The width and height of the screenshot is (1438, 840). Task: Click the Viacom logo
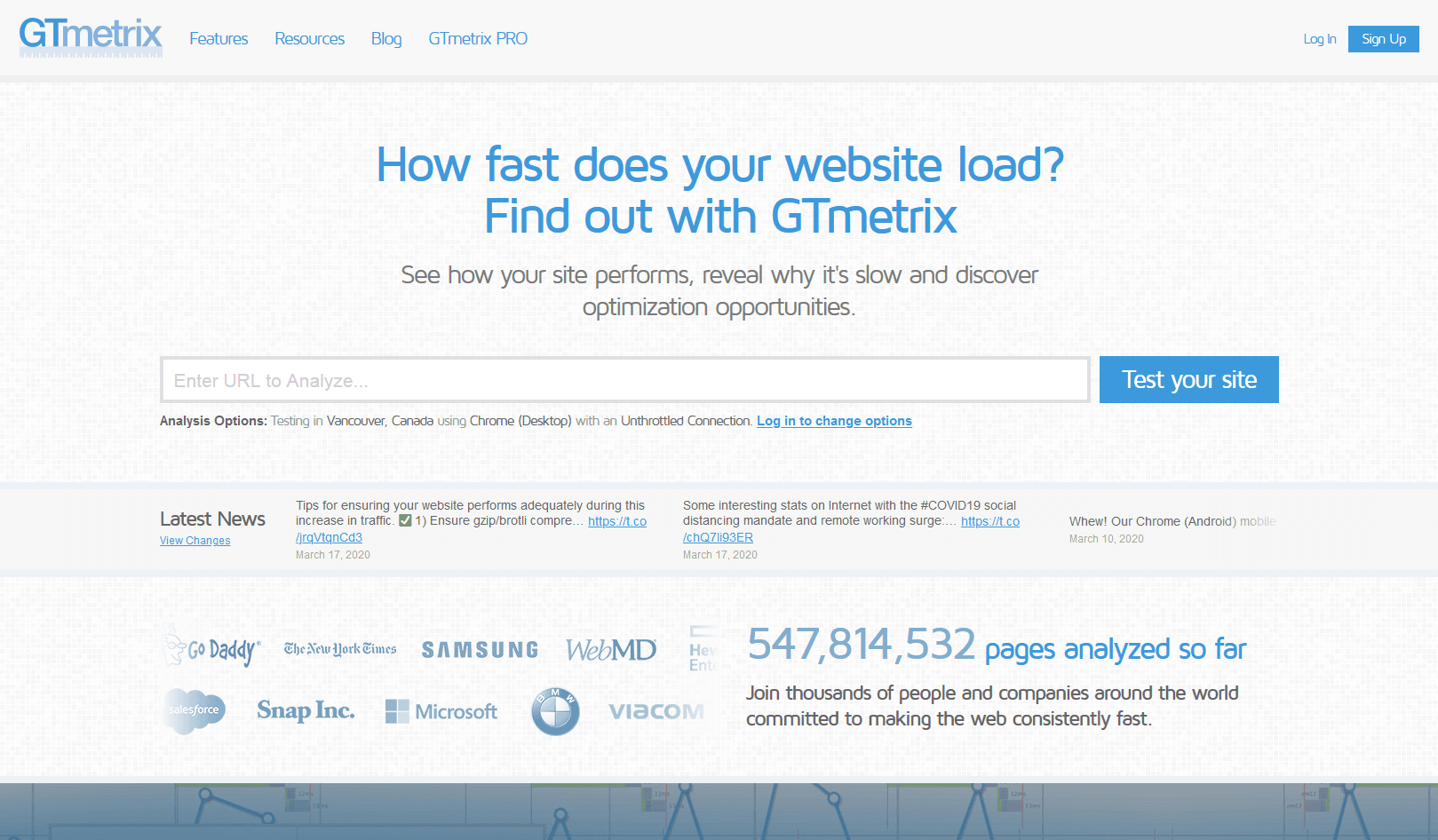[x=656, y=711]
